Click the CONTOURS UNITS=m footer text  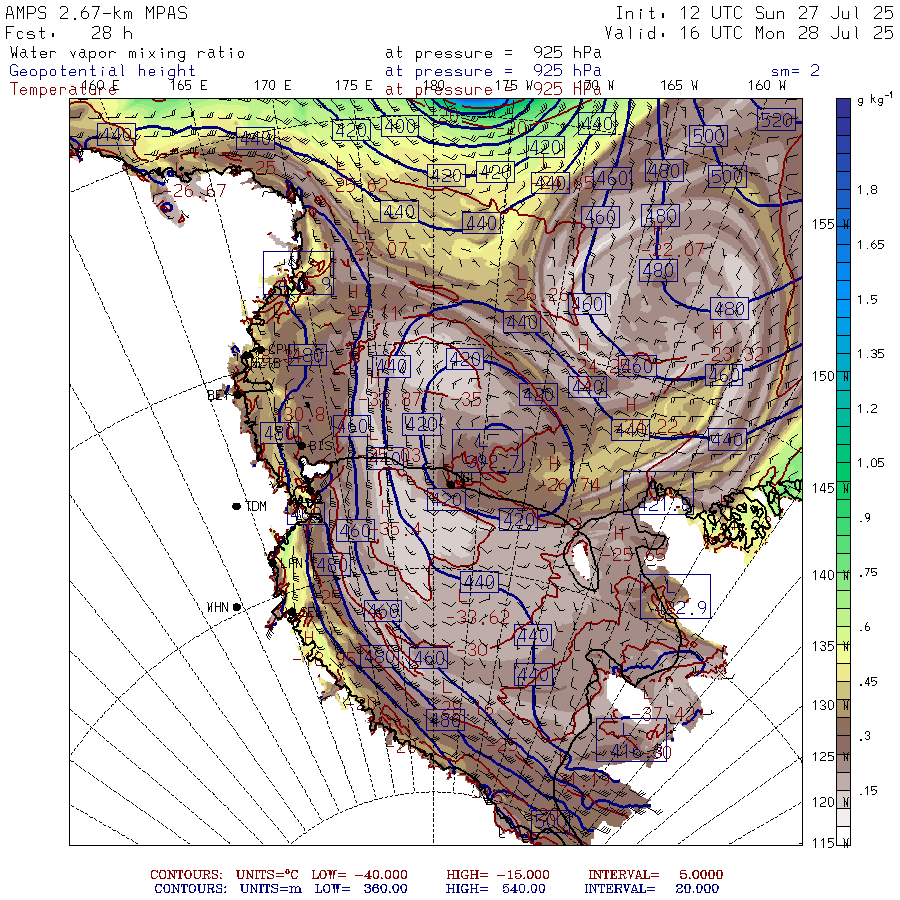[x=228, y=889]
